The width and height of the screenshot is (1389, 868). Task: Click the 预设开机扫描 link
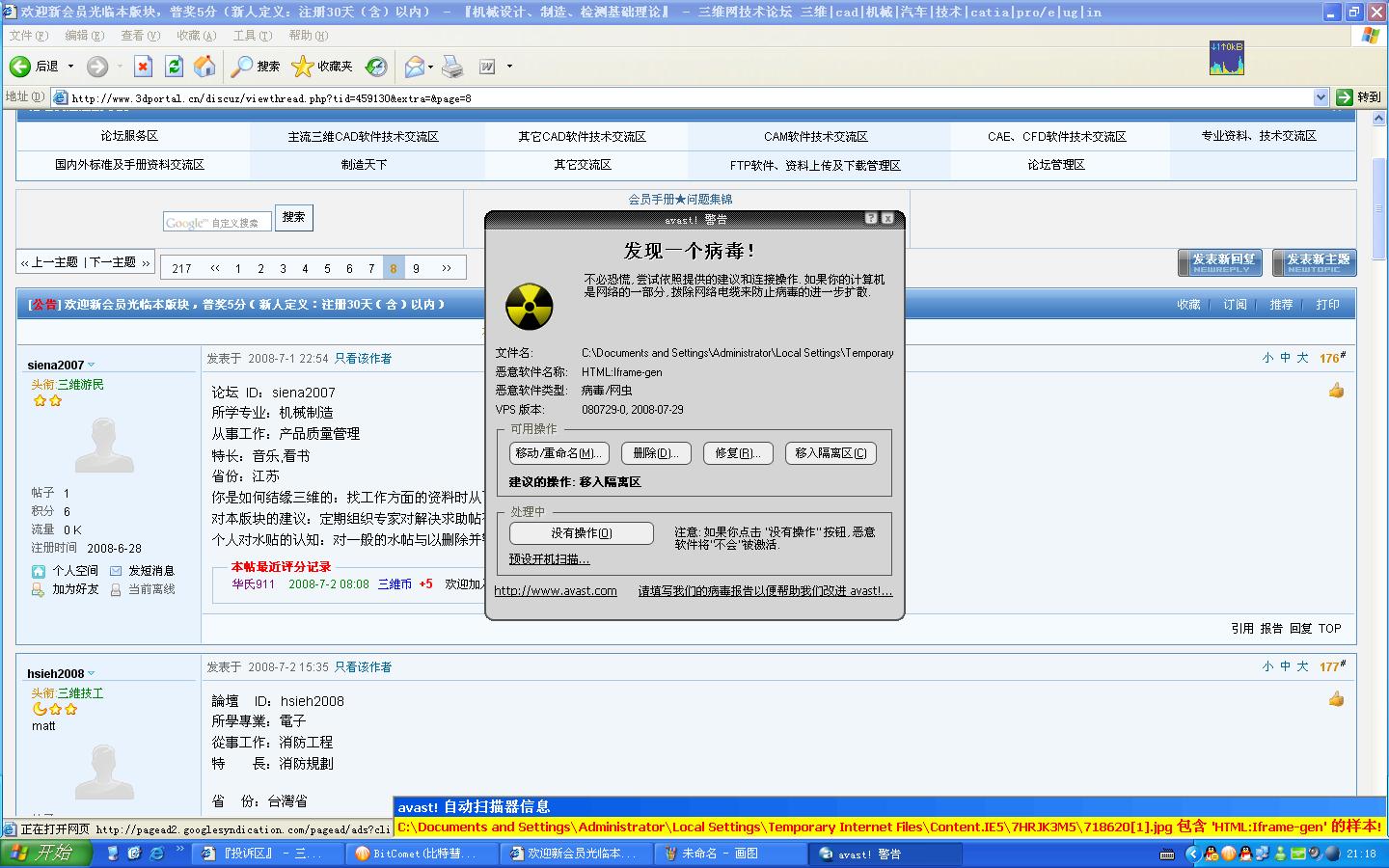point(549,559)
